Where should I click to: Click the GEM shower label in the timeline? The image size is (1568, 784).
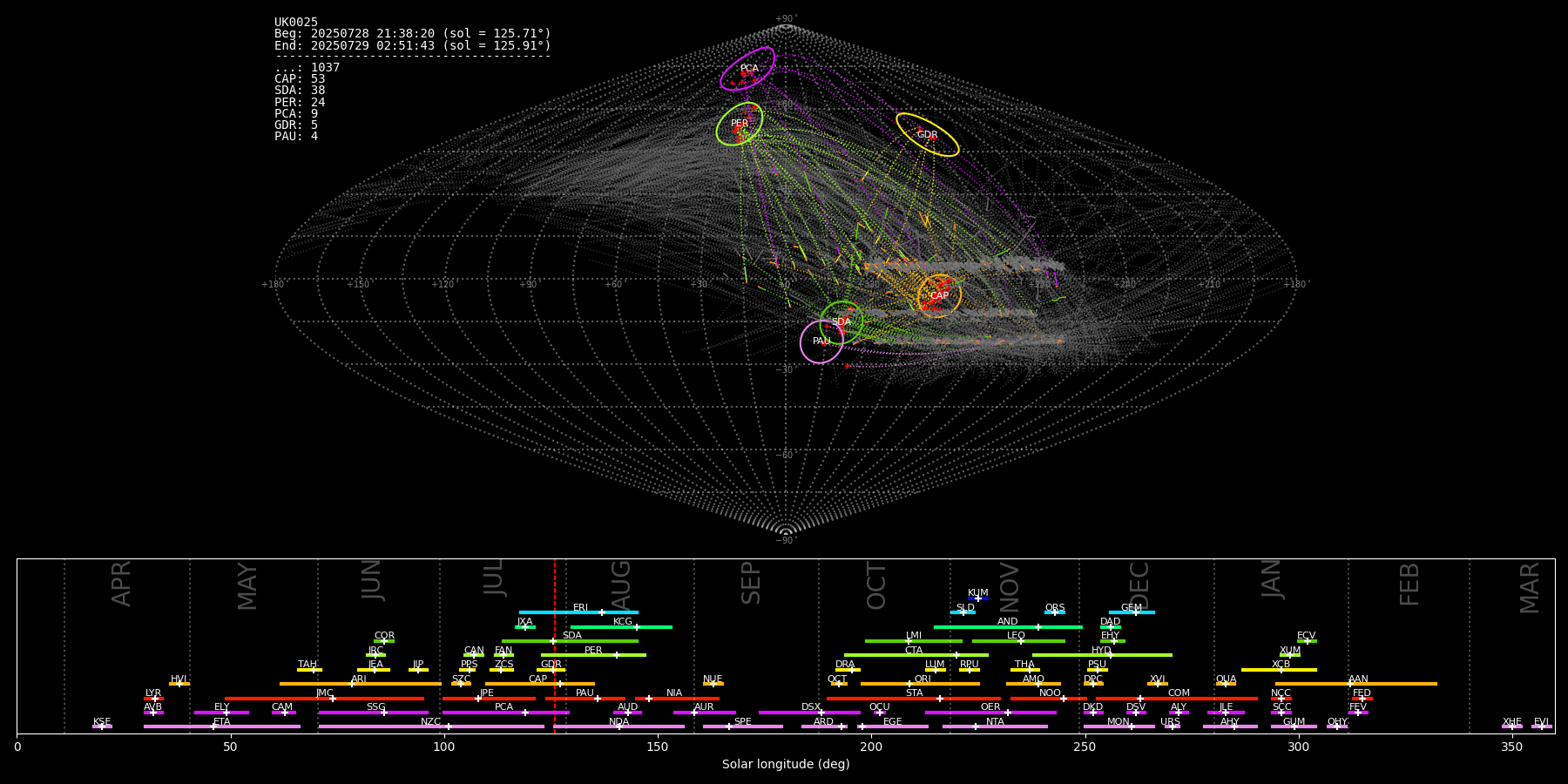click(1132, 608)
